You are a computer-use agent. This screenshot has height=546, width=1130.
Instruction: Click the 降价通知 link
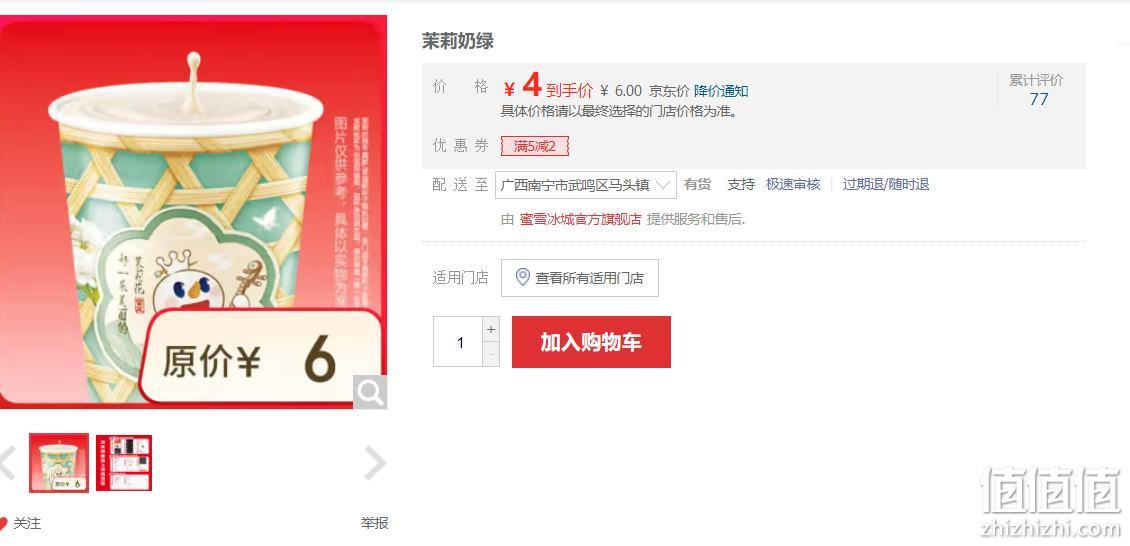coord(721,91)
